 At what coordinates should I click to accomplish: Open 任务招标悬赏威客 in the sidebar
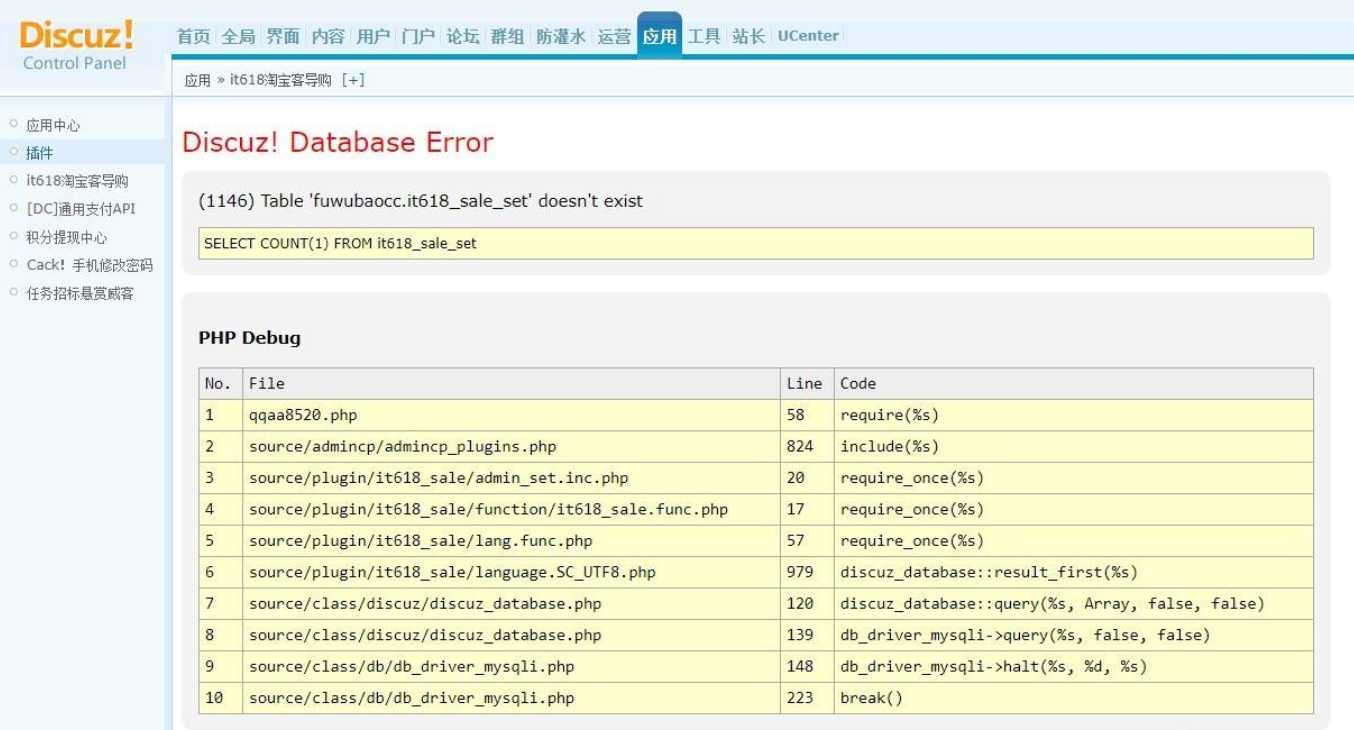point(80,293)
